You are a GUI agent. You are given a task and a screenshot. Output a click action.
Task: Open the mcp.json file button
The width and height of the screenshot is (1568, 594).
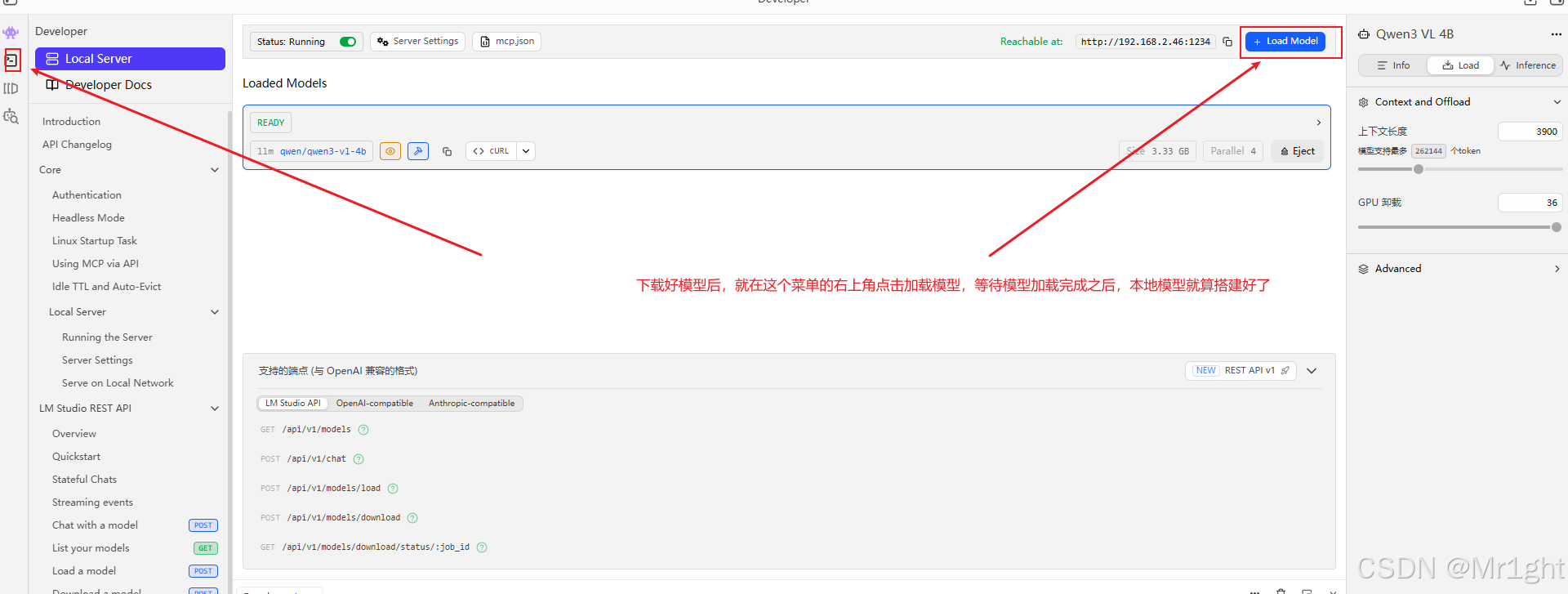tap(506, 42)
